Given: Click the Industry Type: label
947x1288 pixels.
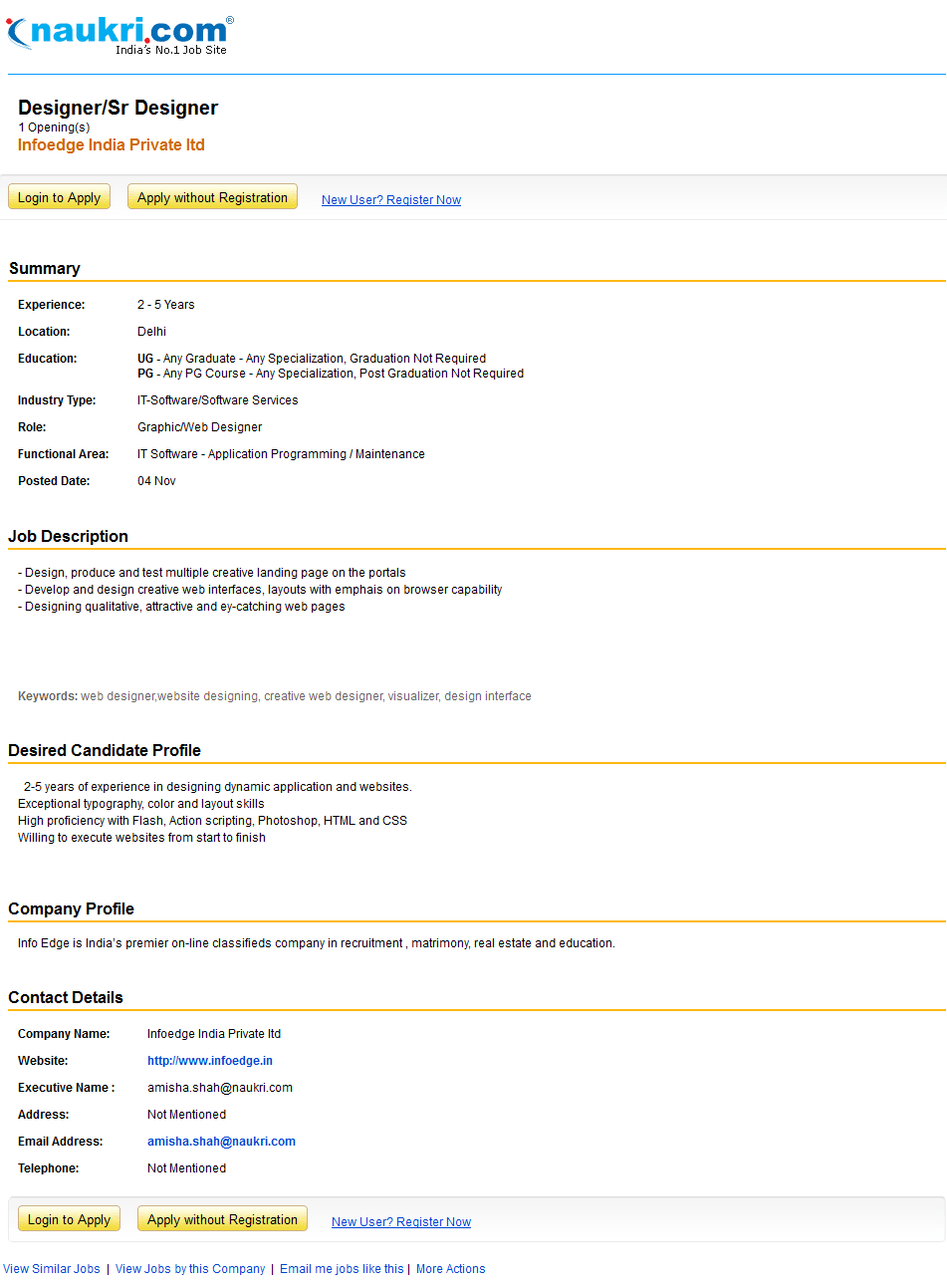Looking at the screenshot, I should [57, 400].
